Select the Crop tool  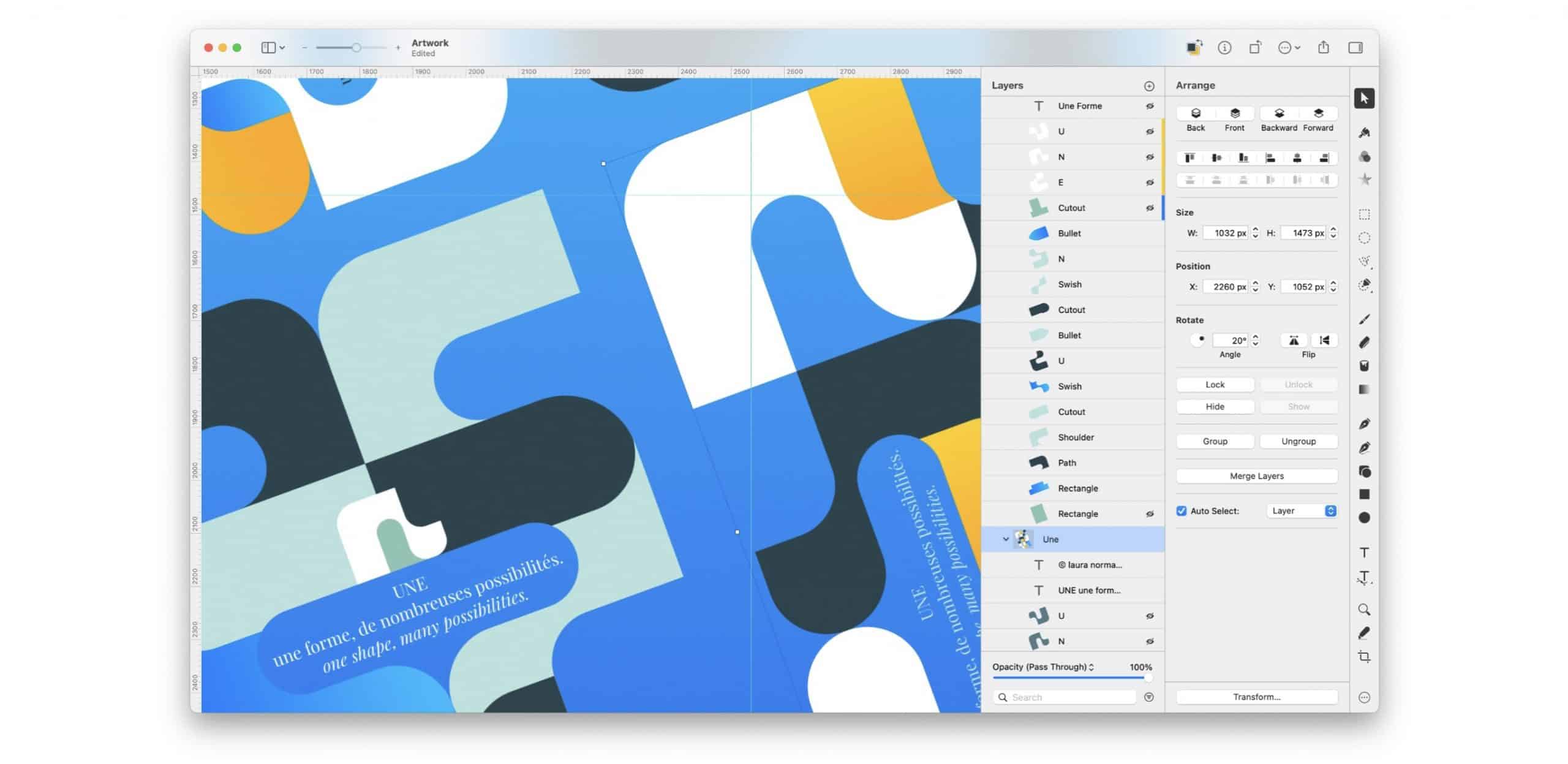(x=1364, y=656)
